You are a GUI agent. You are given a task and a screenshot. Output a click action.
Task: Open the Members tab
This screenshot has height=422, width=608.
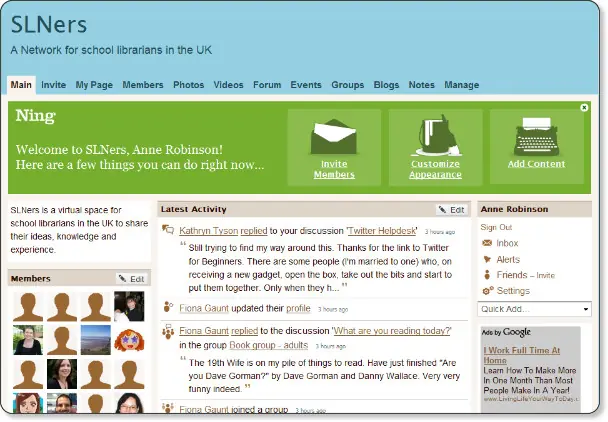(143, 85)
